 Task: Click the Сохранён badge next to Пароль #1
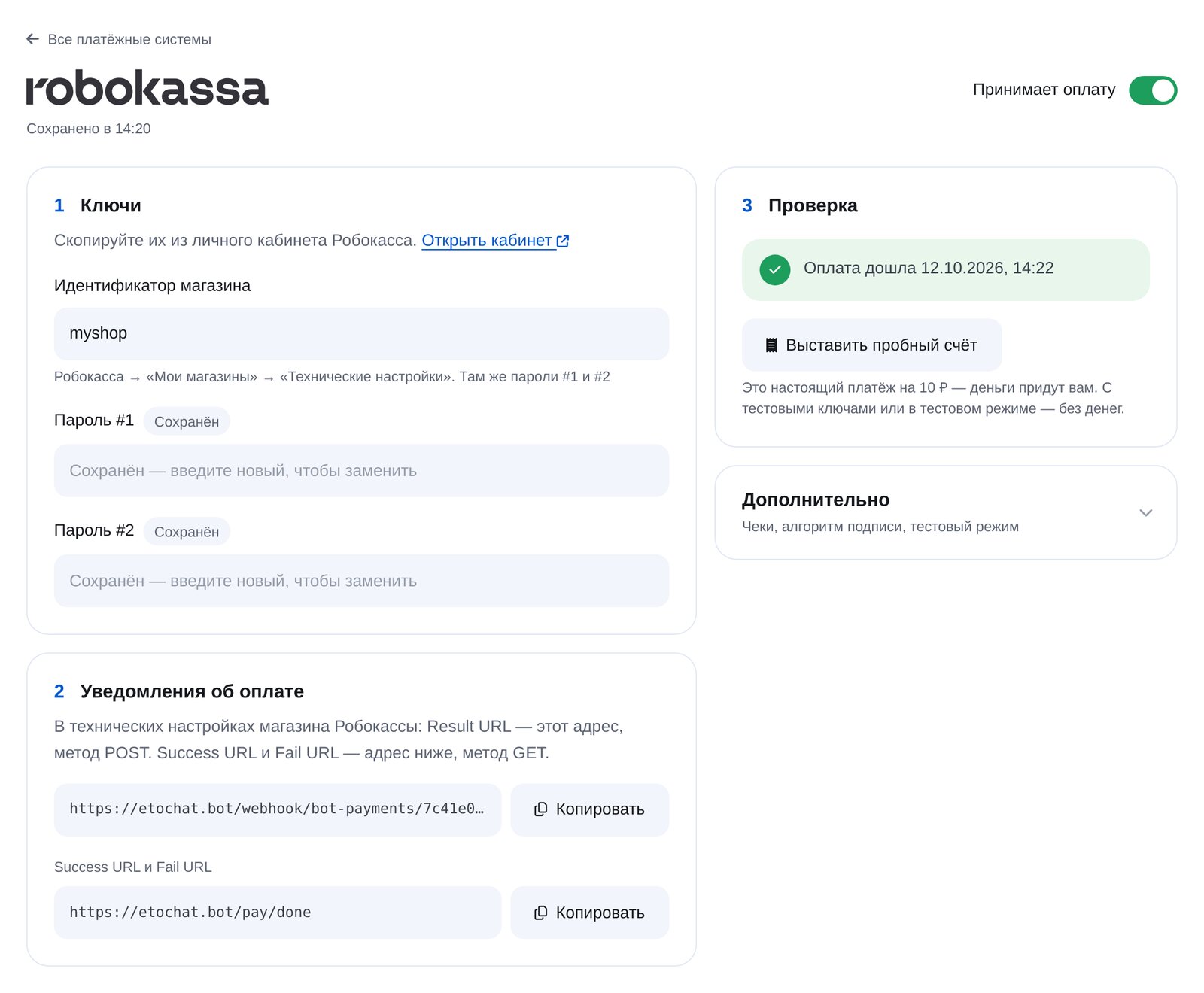coord(187,421)
